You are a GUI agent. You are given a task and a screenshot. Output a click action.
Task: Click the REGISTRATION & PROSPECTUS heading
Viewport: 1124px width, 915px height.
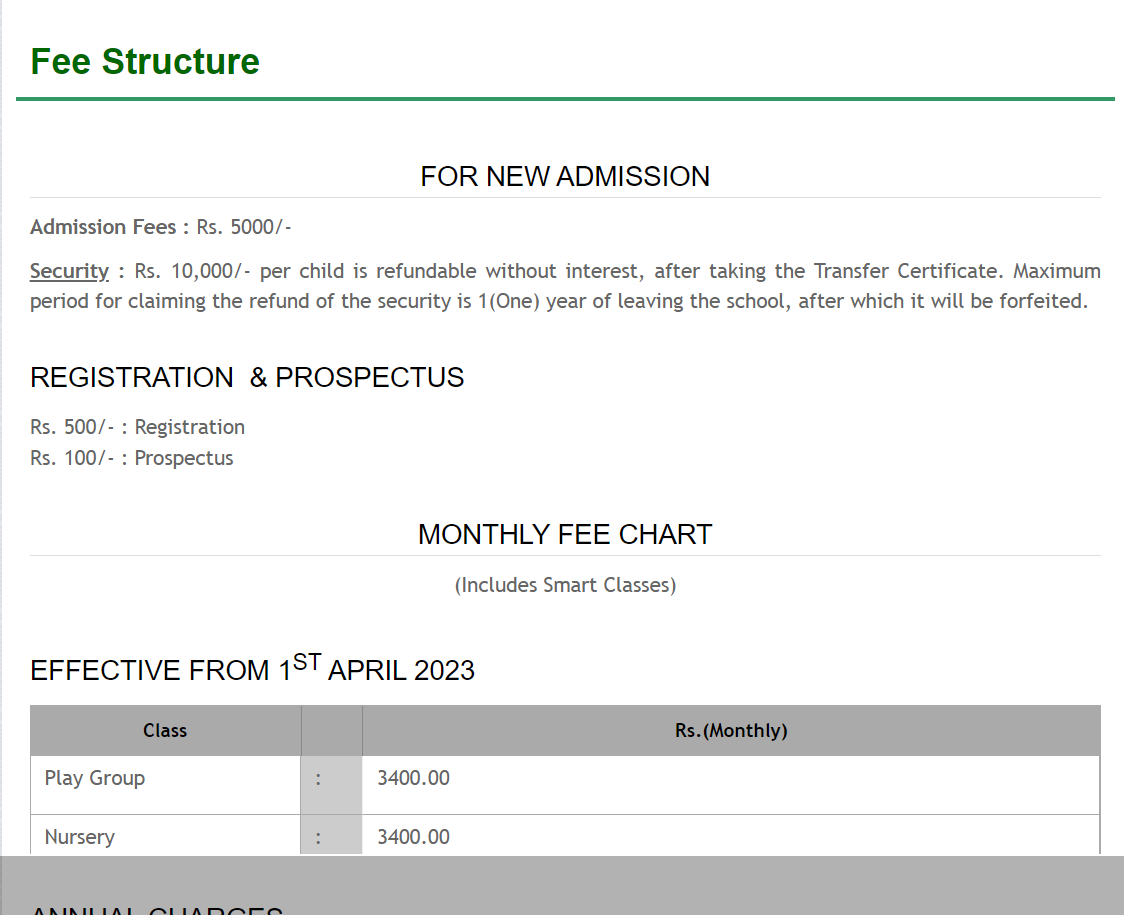pos(247,378)
